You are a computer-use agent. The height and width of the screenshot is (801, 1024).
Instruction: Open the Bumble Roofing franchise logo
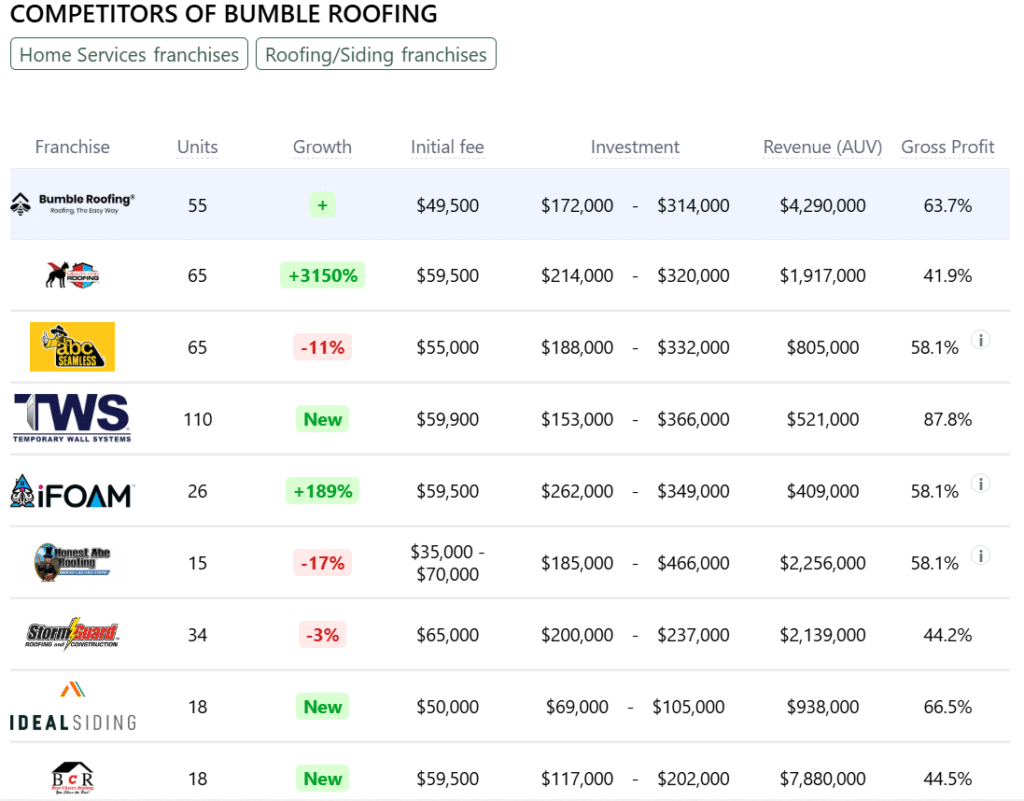click(72, 204)
